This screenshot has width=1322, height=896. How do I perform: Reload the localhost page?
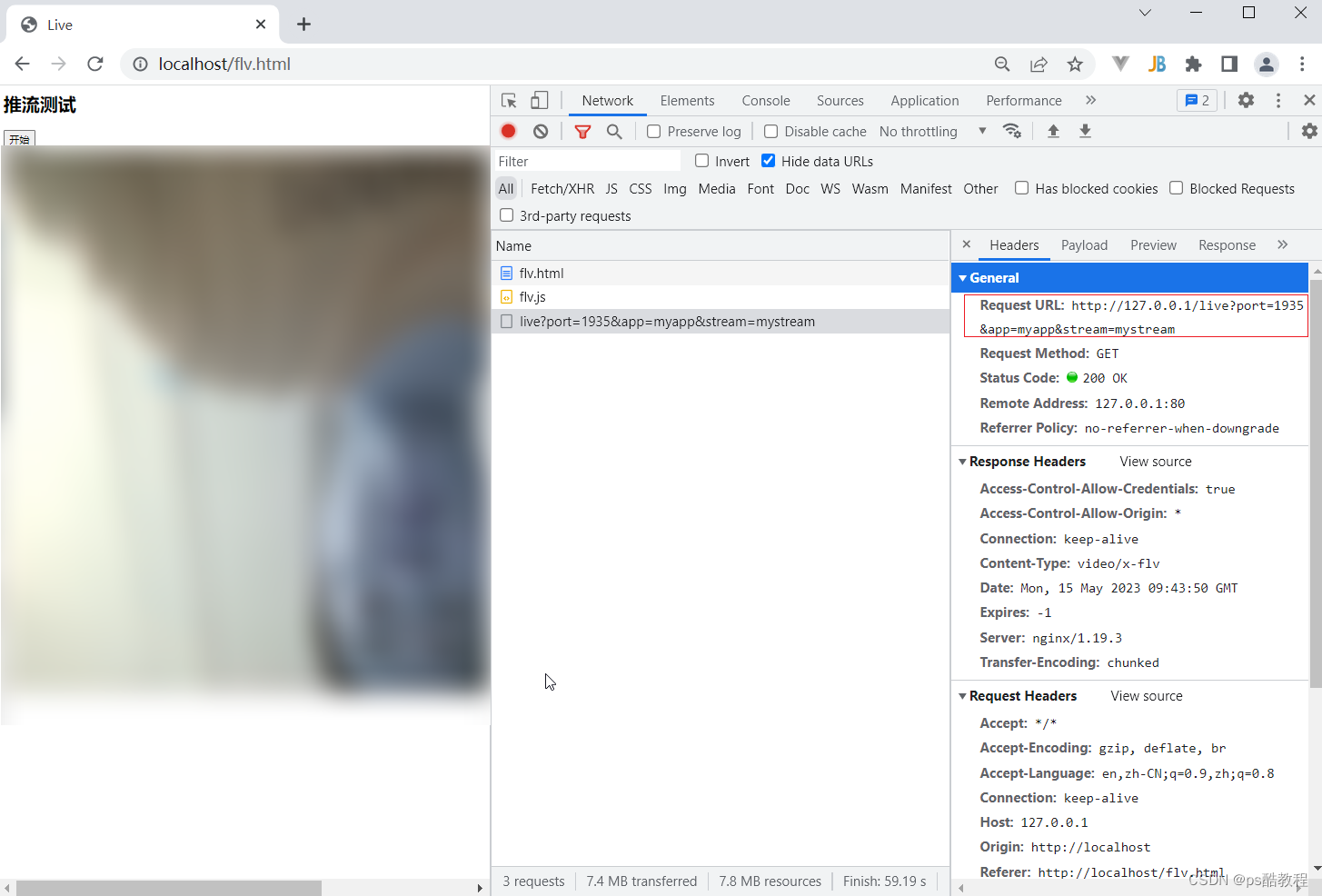[x=94, y=64]
